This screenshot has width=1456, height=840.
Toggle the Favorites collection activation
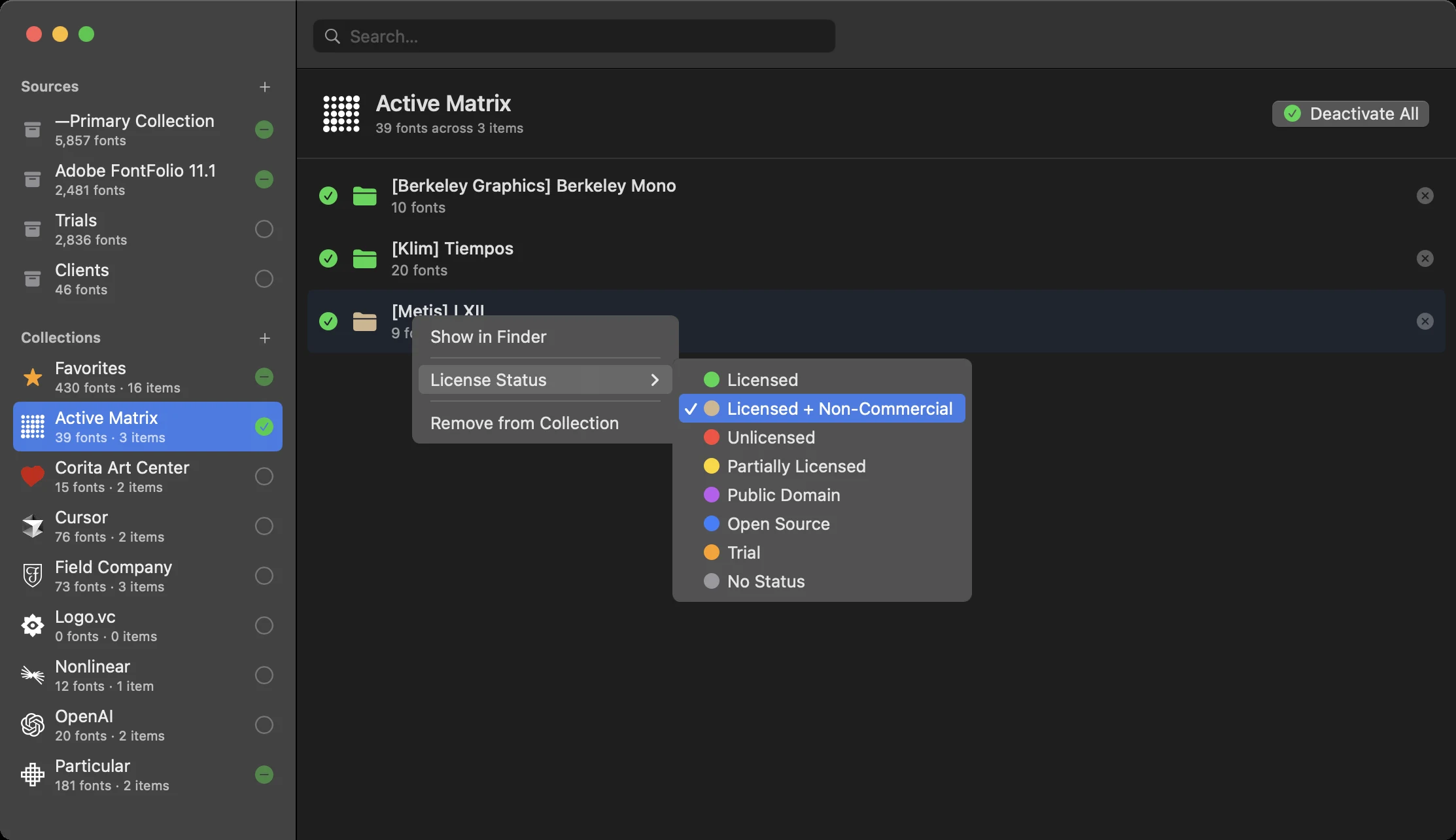point(264,377)
